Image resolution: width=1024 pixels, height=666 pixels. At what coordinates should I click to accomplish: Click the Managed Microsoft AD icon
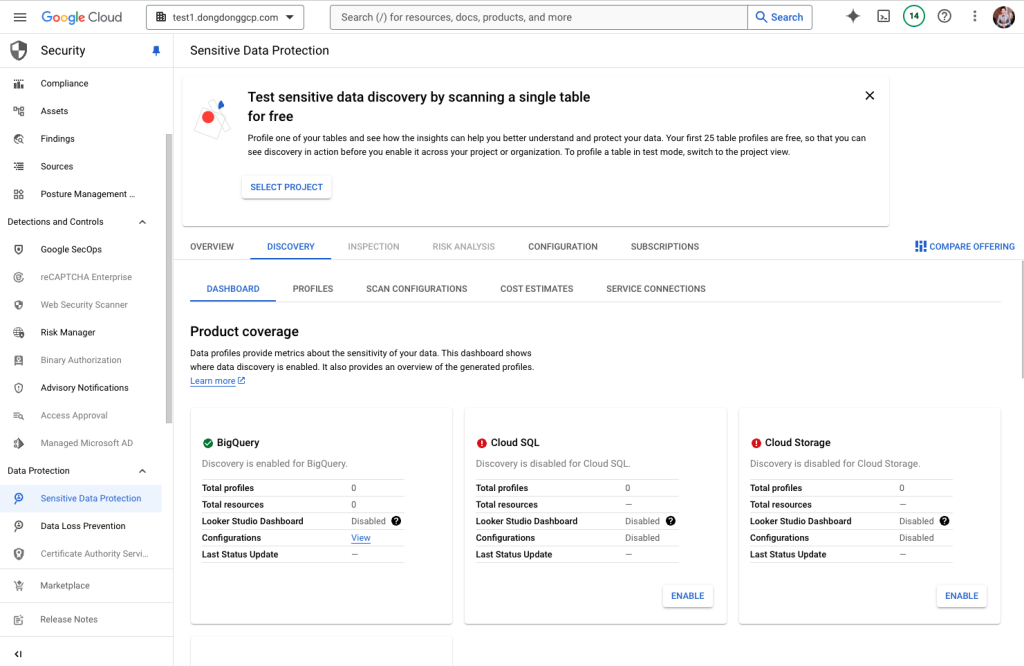19,443
